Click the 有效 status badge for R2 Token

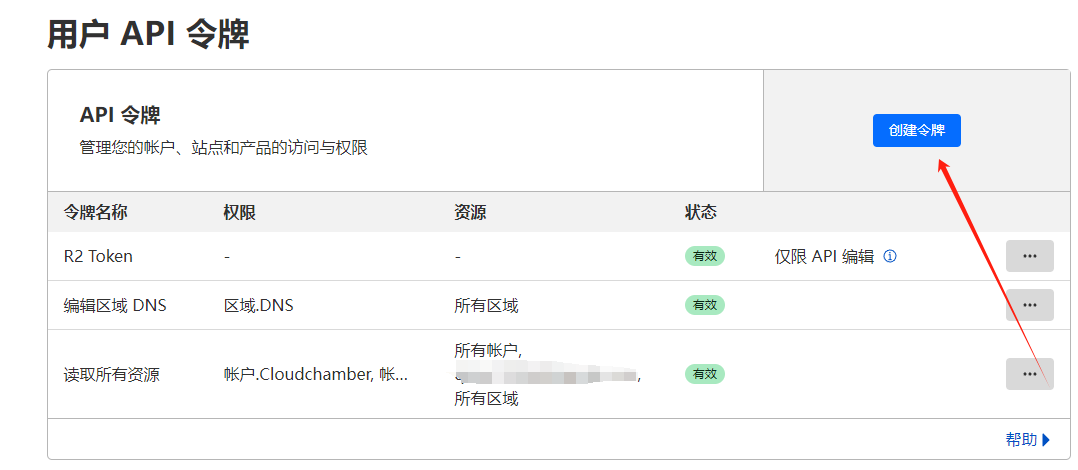click(704, 256)
